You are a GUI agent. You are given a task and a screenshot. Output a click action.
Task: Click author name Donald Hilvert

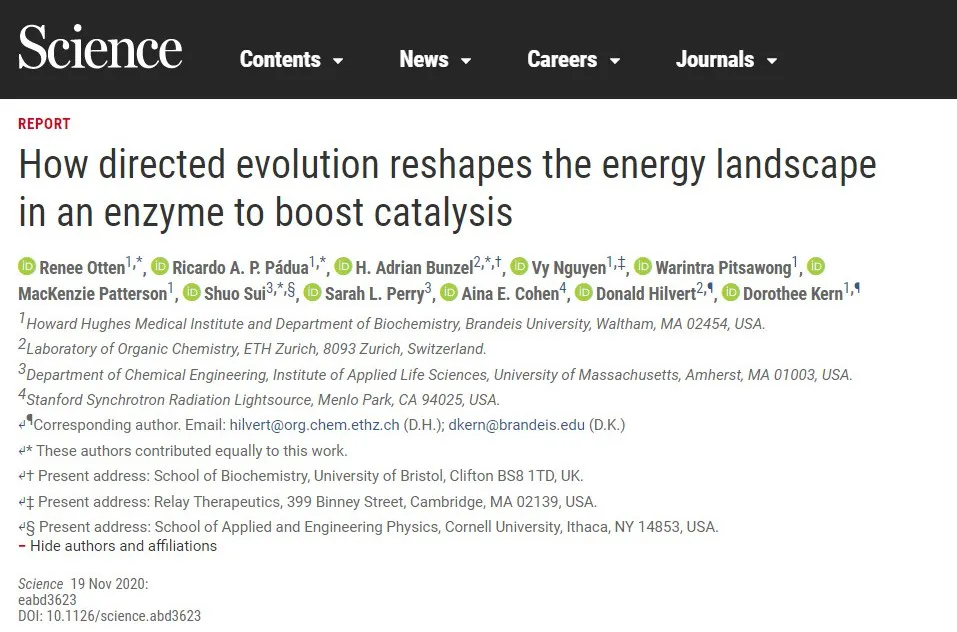click(646, 293)
